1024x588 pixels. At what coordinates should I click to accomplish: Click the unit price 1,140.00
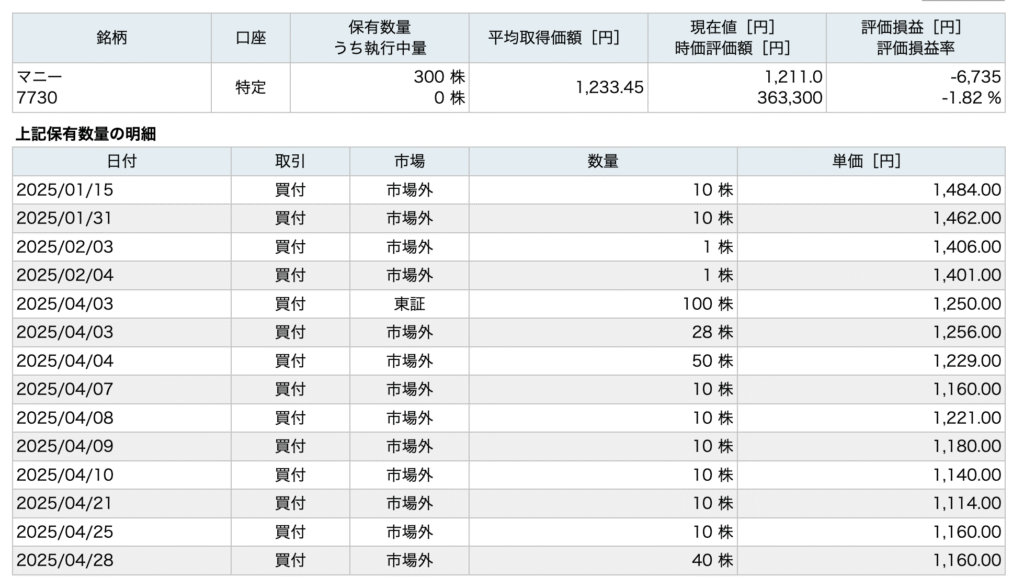[x=967, y=475]
